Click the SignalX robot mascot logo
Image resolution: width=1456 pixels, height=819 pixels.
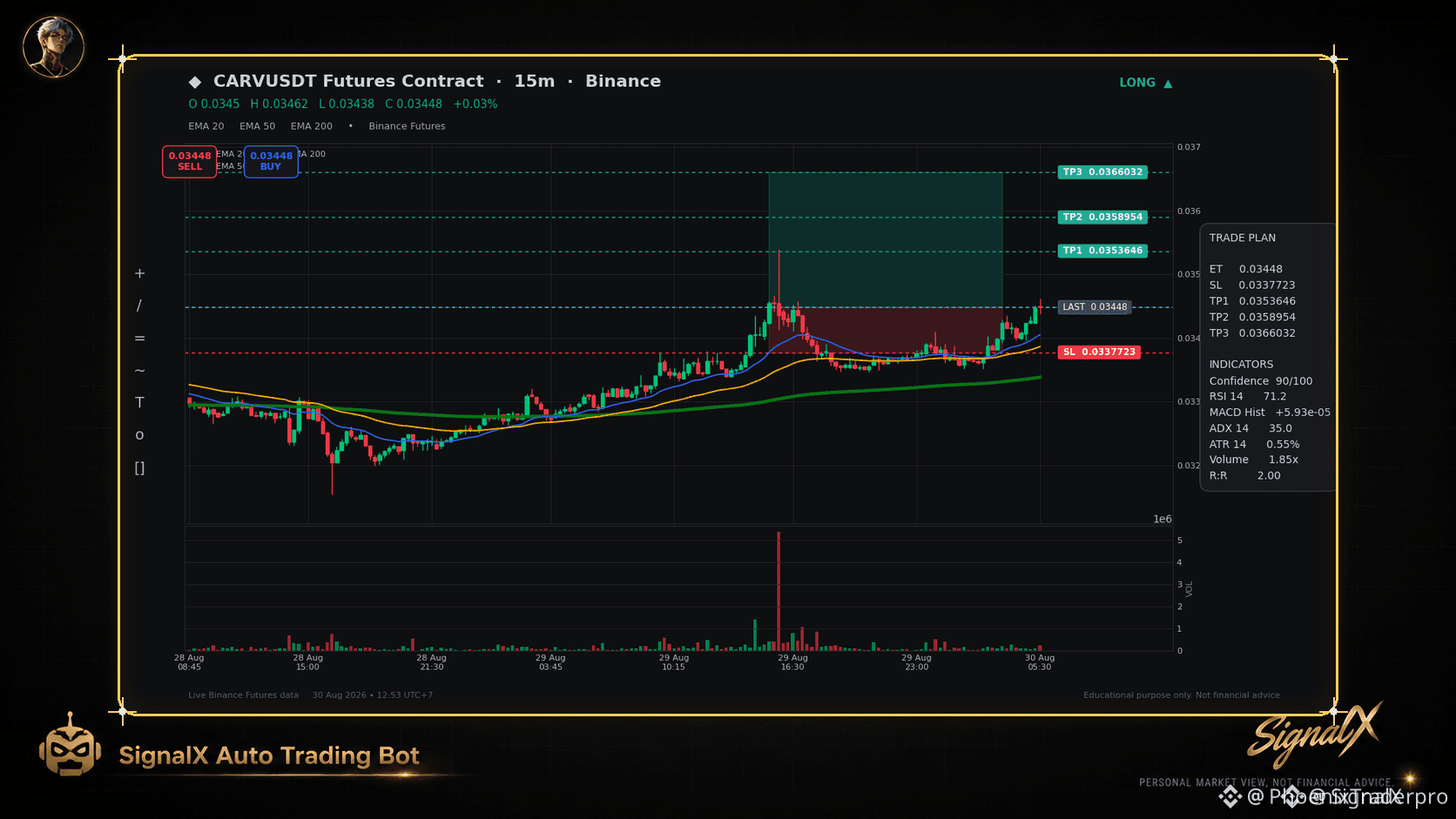coord(70,745)
